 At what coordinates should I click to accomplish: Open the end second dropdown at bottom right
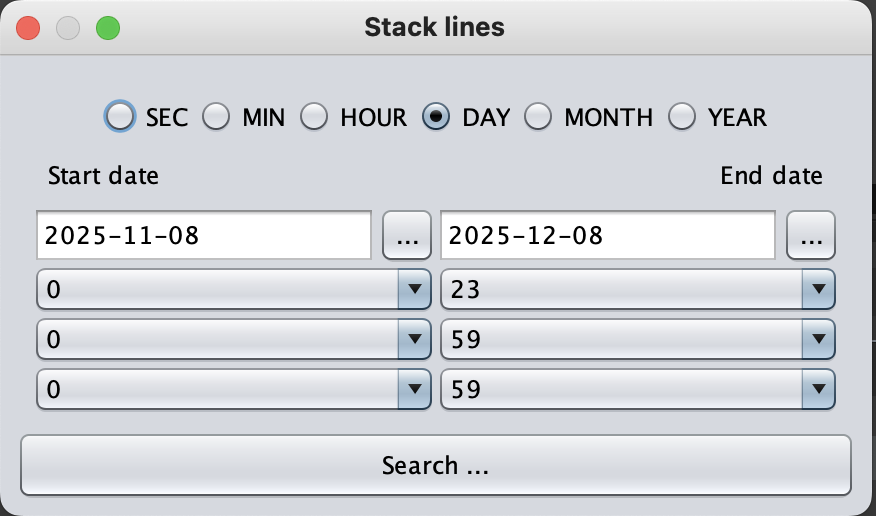818,389
